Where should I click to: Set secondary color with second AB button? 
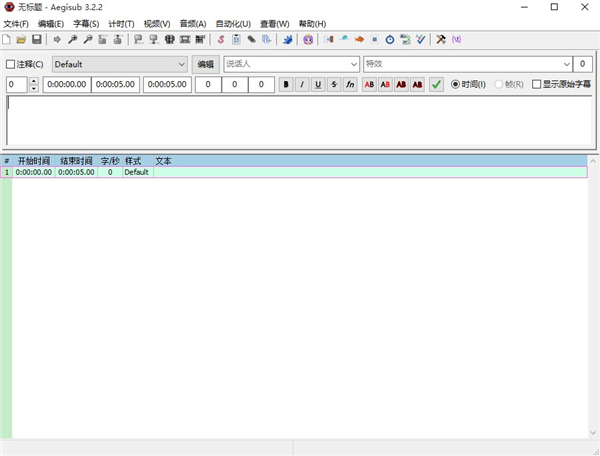(x=385, y=84)
